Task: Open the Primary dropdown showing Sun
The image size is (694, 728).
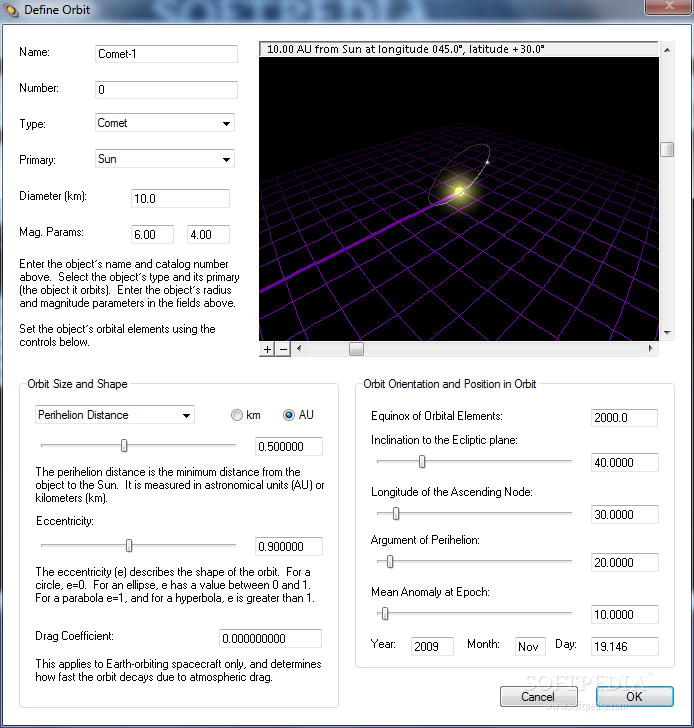Action: (165, 159)
